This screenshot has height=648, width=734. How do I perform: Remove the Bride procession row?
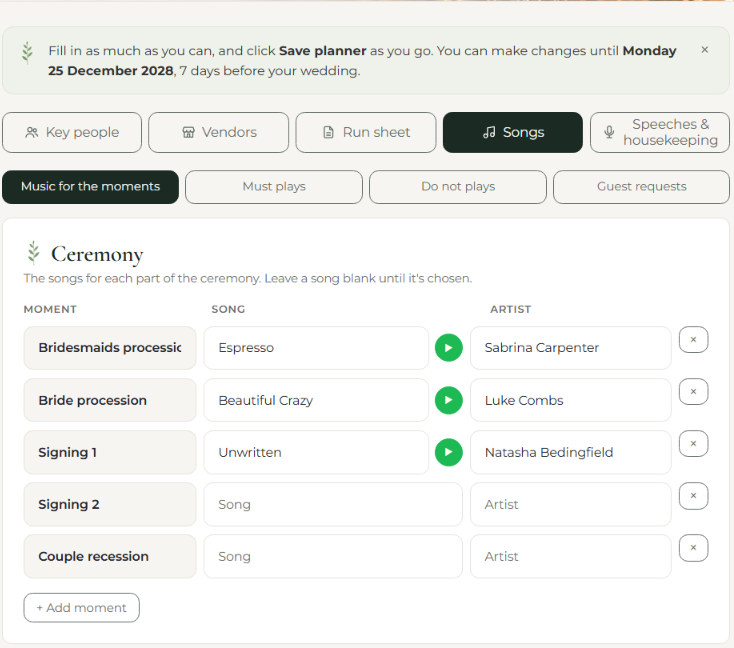[693, 391]
